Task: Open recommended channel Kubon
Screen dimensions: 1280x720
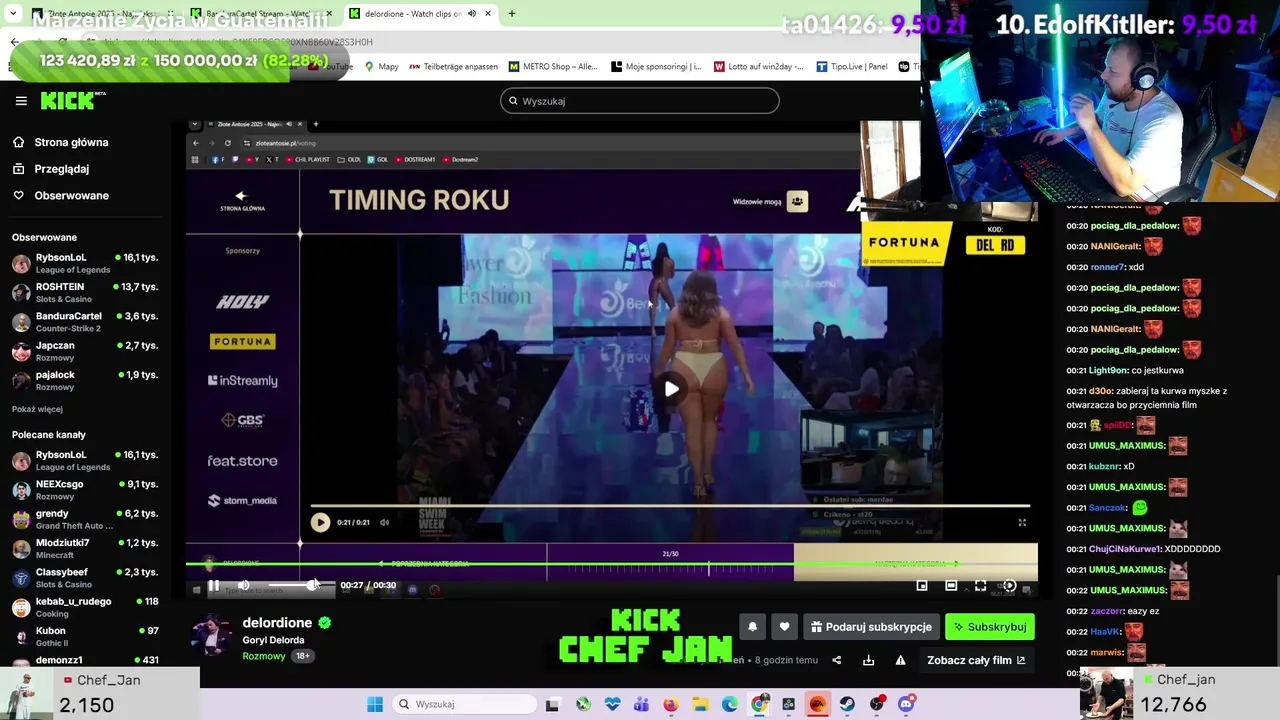Action: (85, 636)
